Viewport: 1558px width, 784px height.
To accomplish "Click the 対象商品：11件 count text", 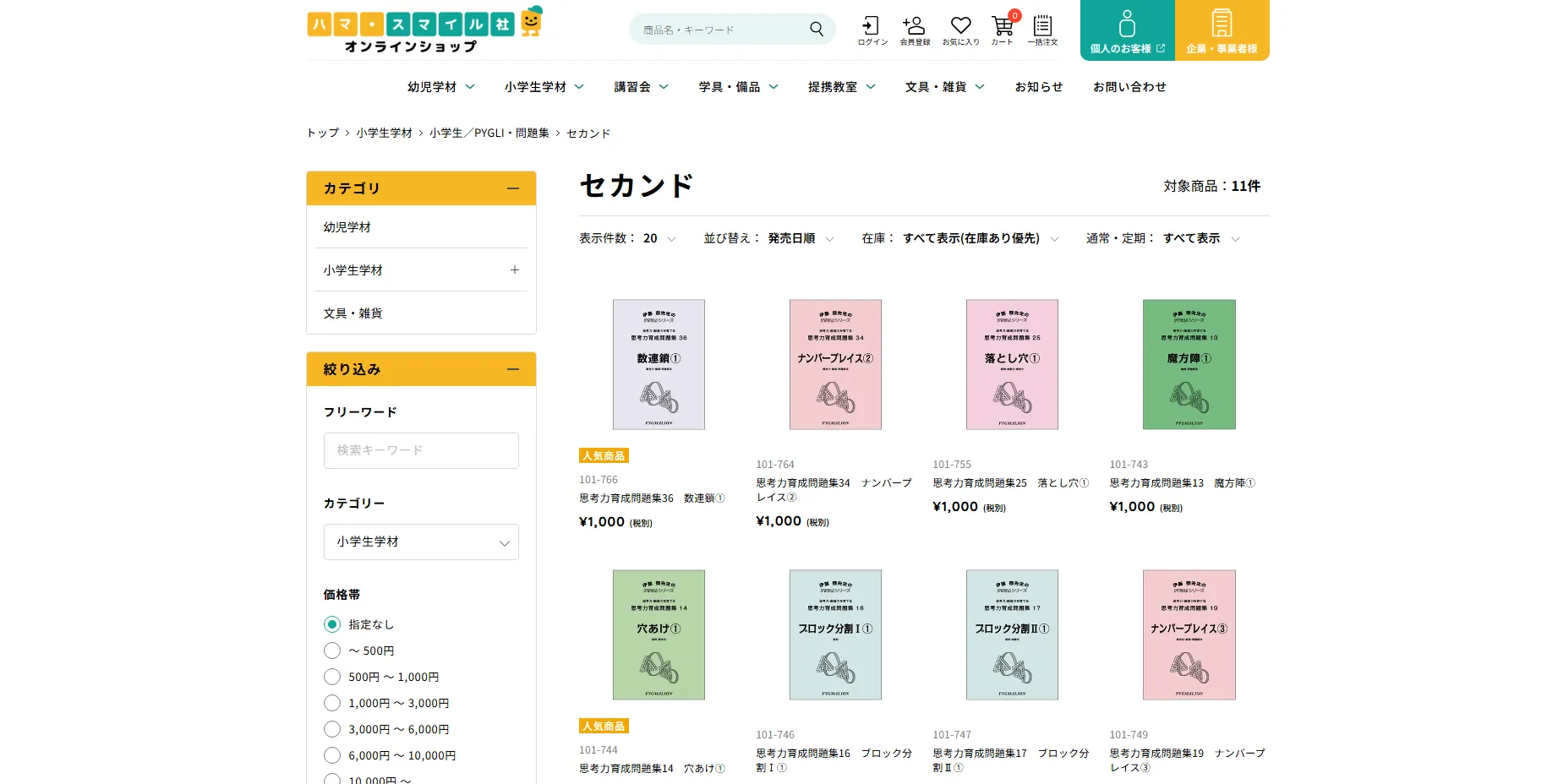I will [x=1211, y=186].
